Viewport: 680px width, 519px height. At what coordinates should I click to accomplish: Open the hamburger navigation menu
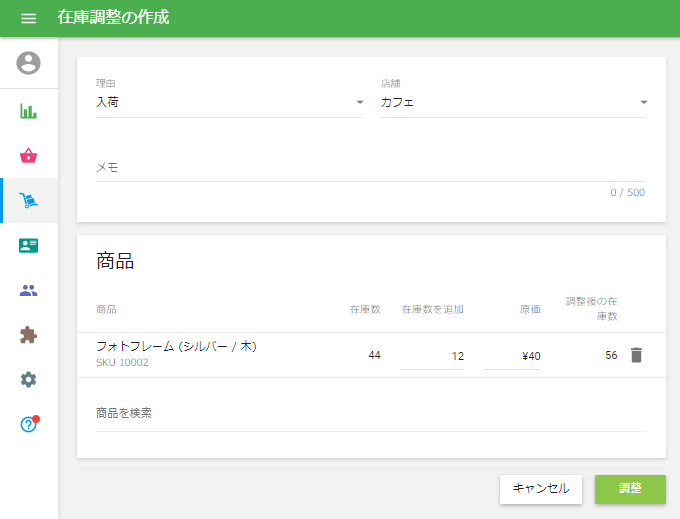(x=28, y=18)
